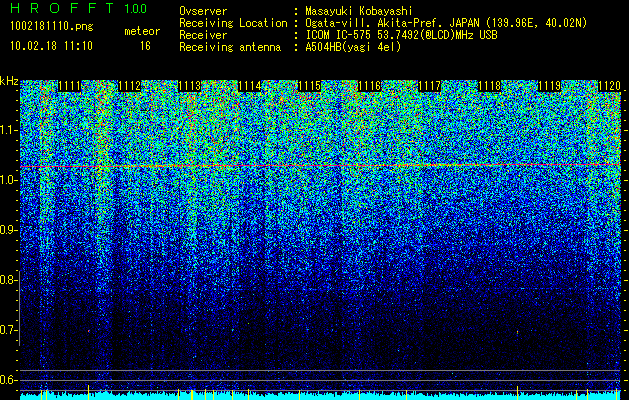Select the observer name Masayuki Kobayashi
This screenshot has height=400, width=629.
click(359, 11)
